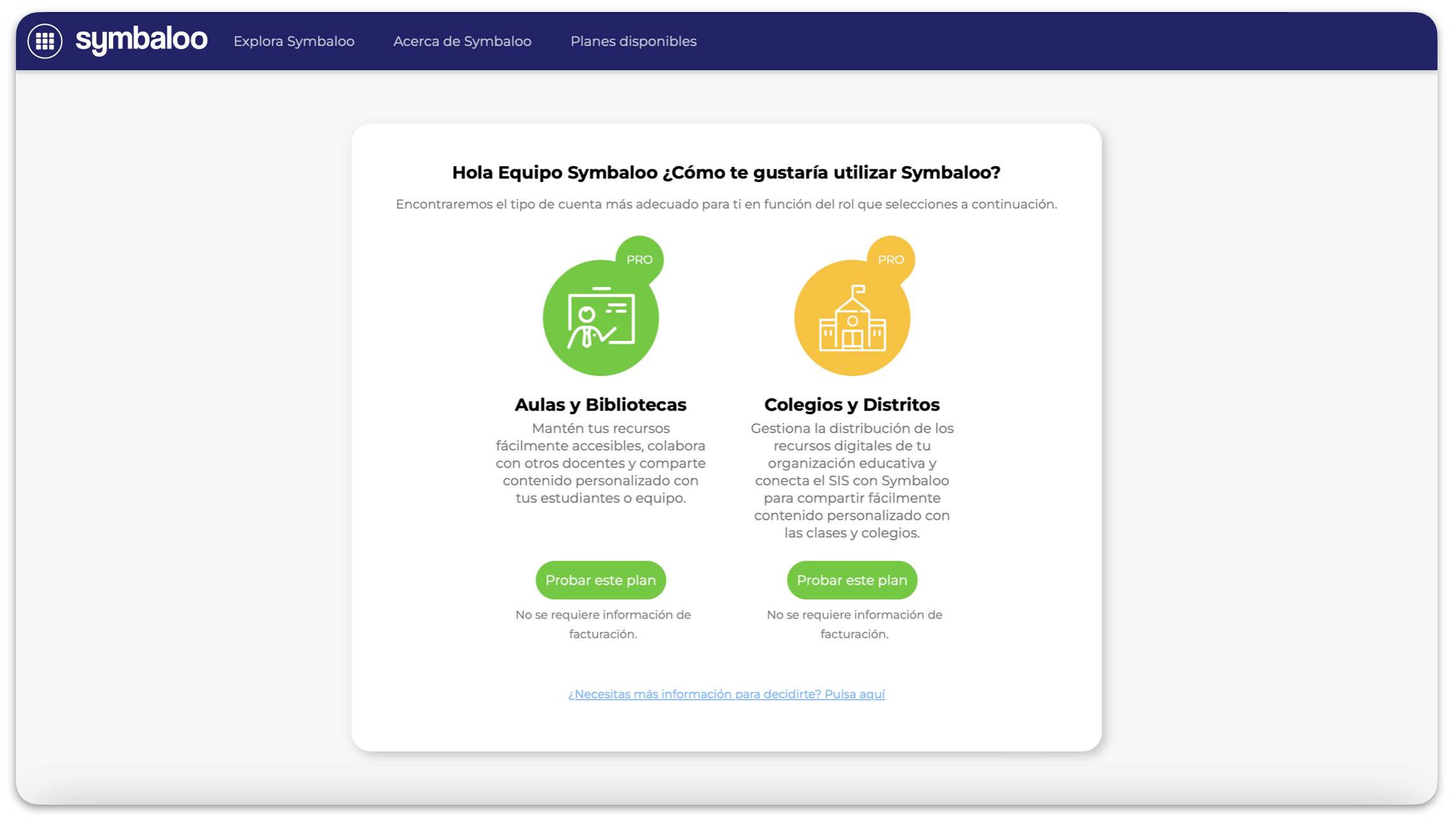1456x827 pixels.
Task: Click billing note under Colegios y Distritos
Action: pos(854,624)
